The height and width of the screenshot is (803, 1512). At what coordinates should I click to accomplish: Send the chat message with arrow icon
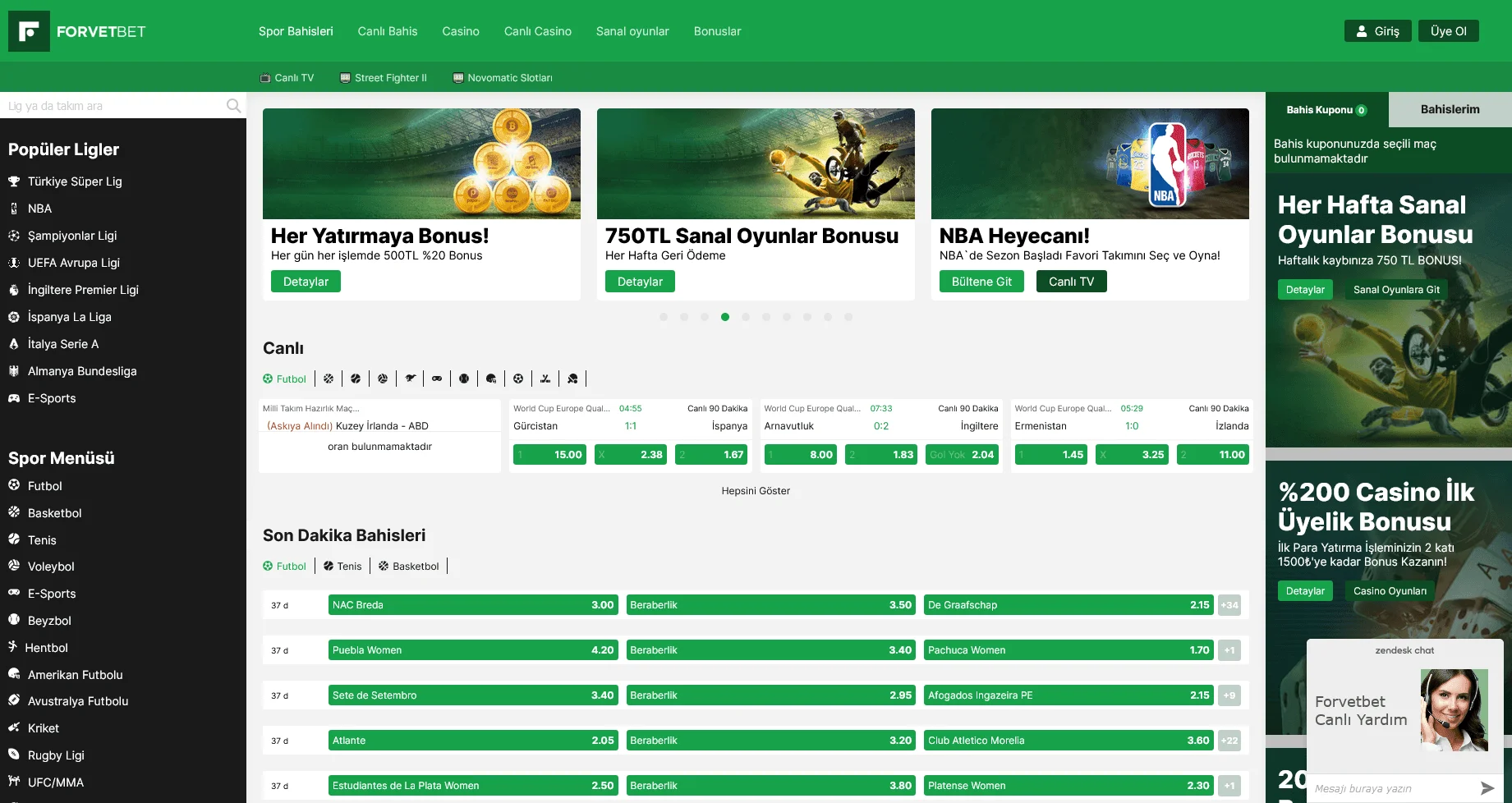[1487, 788]
